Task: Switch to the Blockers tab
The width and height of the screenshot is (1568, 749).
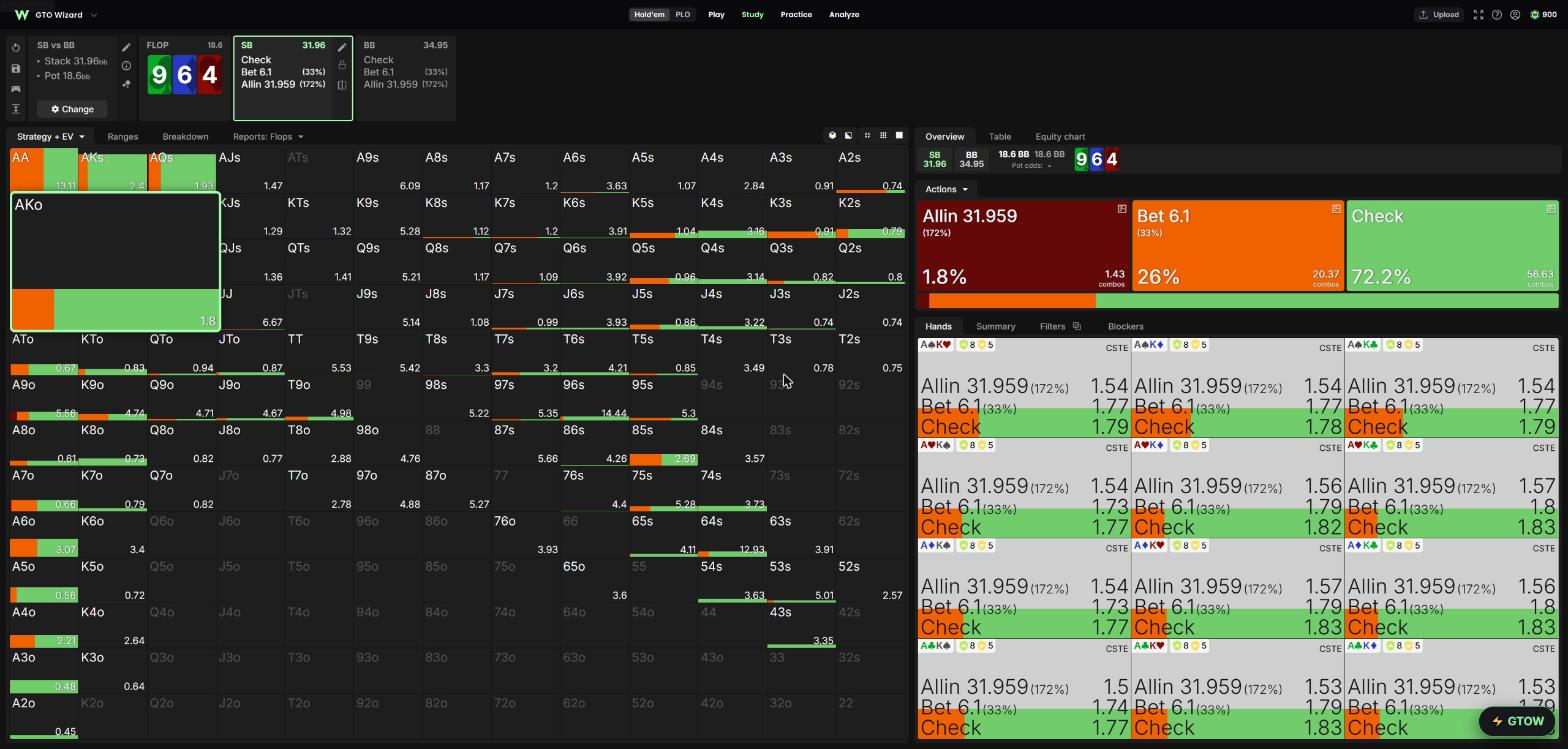Action: pos(1126,326)
